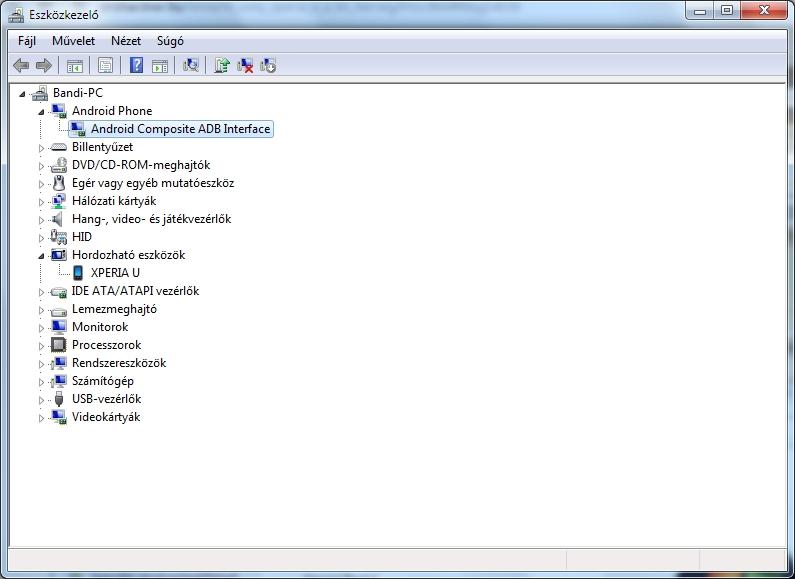Collapse the Android Phone category
Screen dimensions: 795x579
tap(41, 112)
